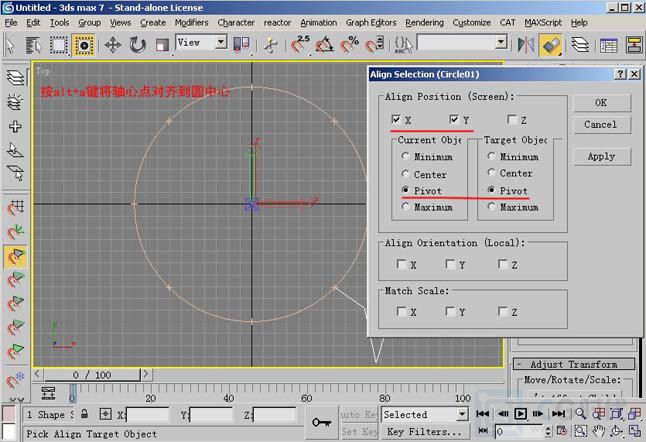Click the X coordinate input field
Screen dimensions: 646x442
(x=148, y=414)
